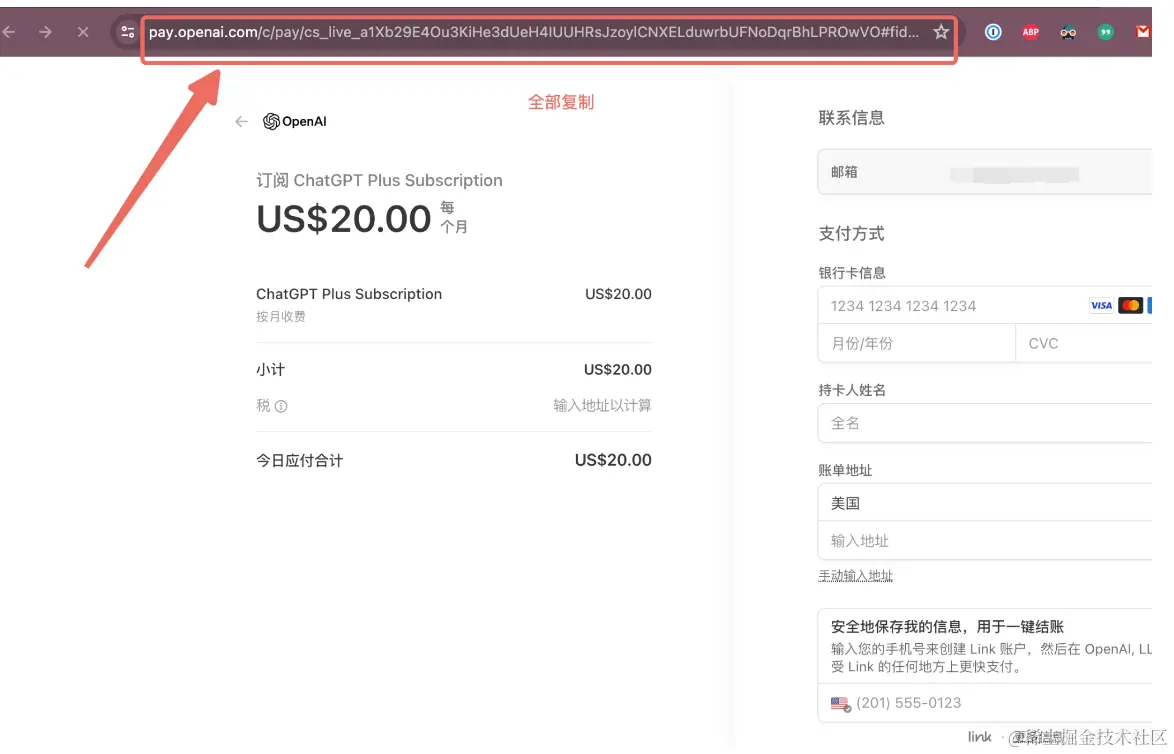
Task: Click the 按月收费 text
Action: (x=281, y=317)
